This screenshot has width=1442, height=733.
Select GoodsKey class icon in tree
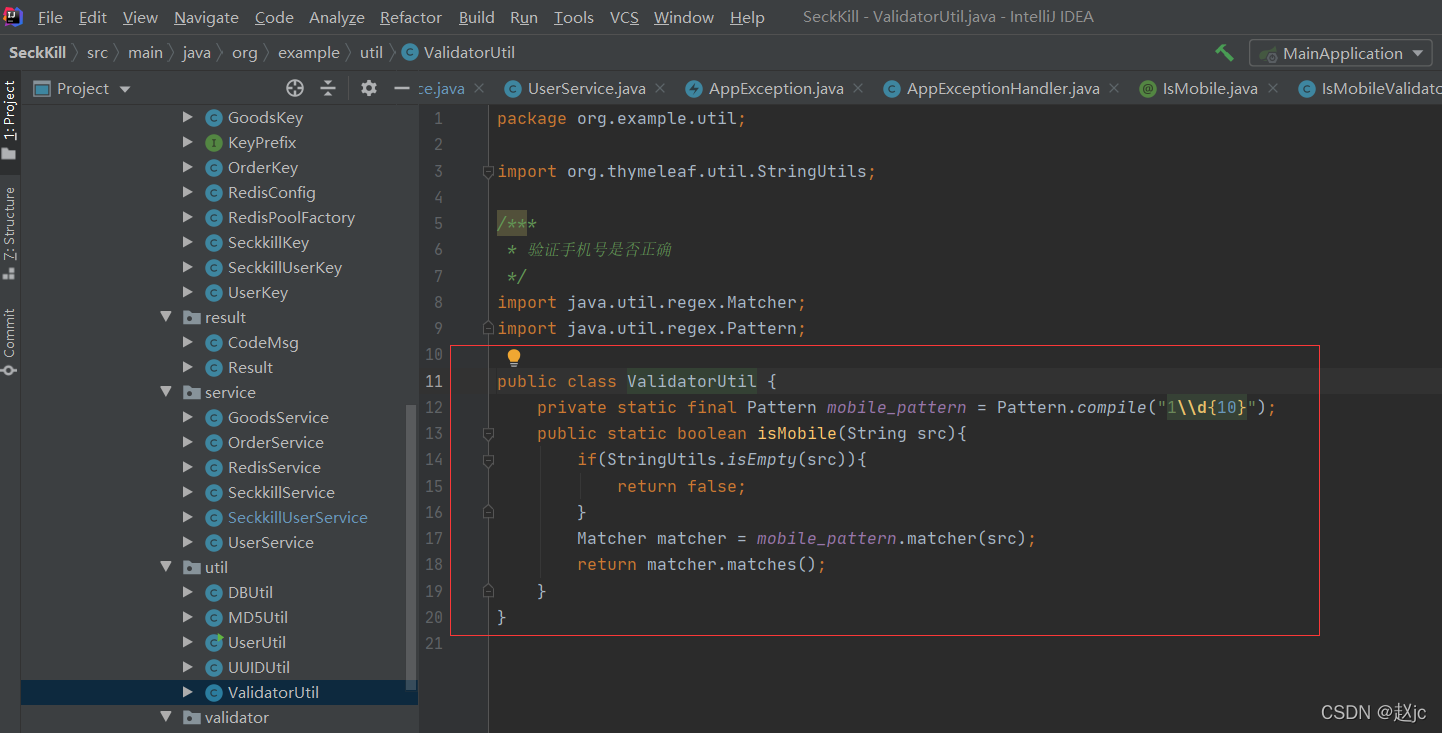coord(213,117)
